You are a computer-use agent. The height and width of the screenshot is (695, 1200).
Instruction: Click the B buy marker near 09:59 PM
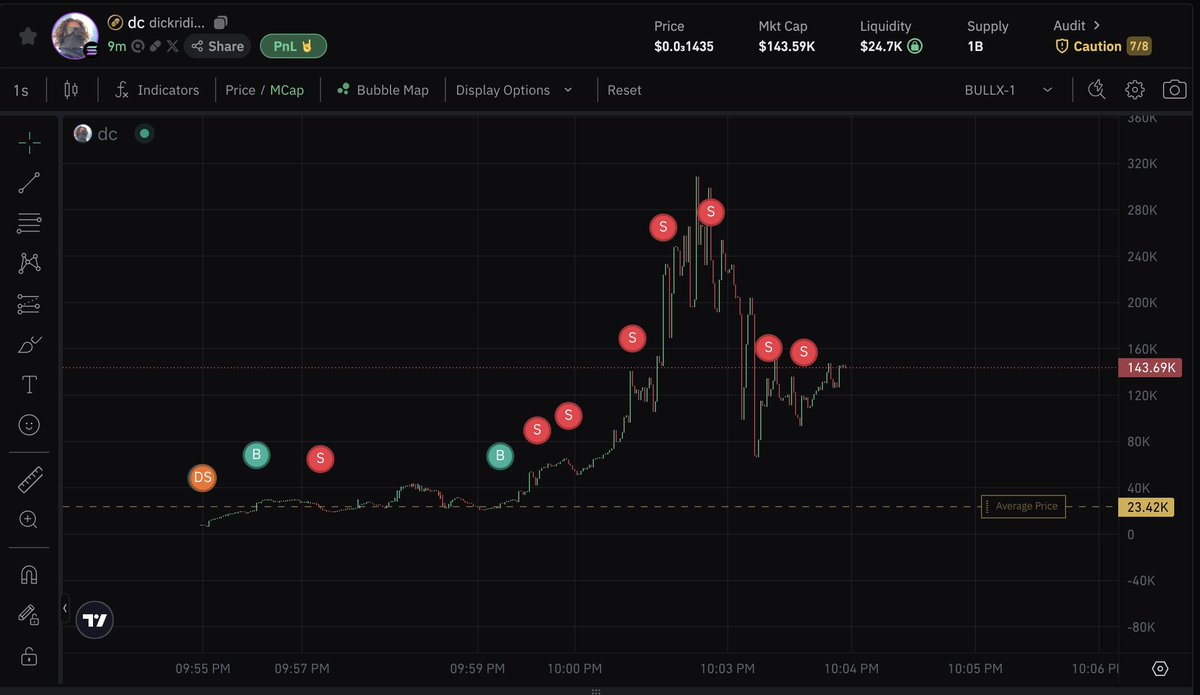[x=500, y=456]
